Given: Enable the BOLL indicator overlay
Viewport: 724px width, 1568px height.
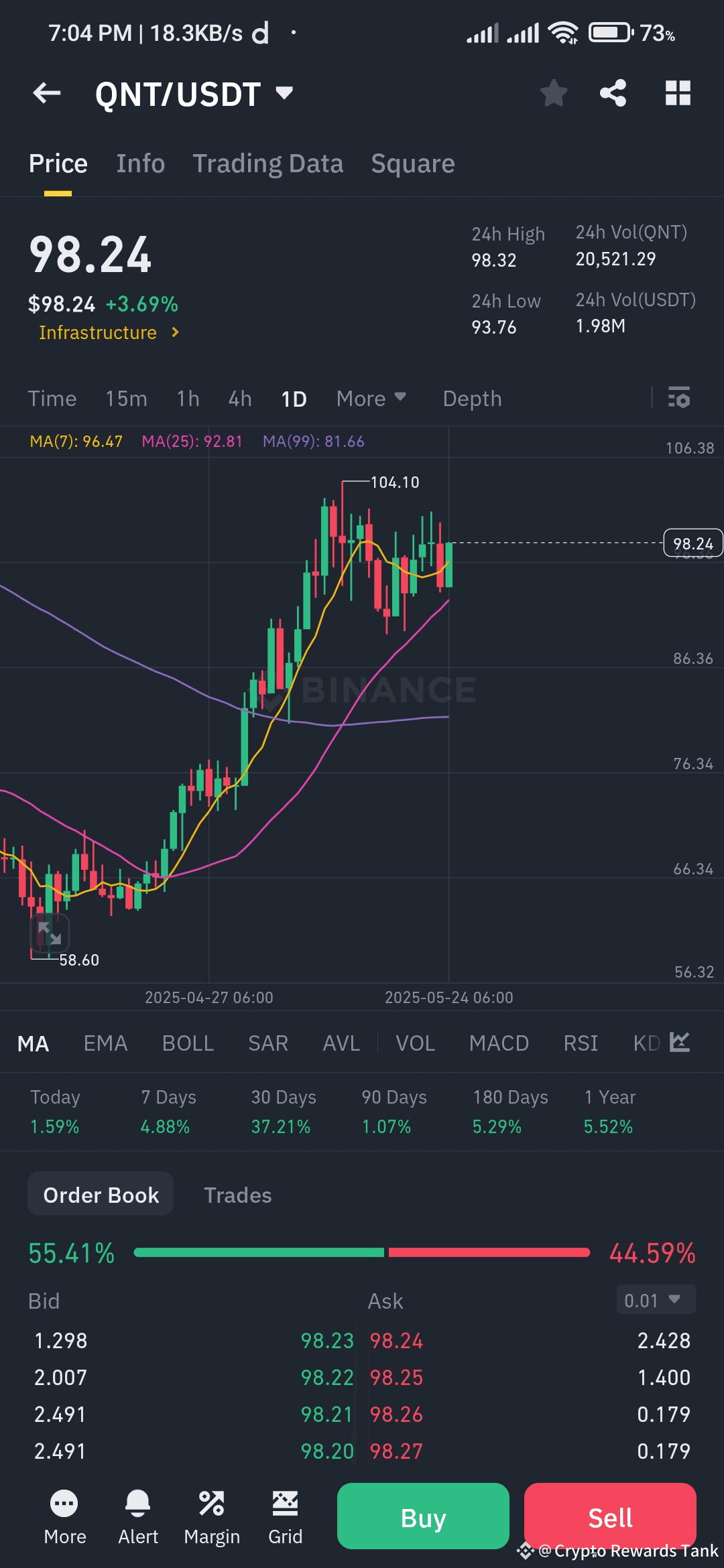Looking at the screenshot, I should click(x=188, y=1043).
